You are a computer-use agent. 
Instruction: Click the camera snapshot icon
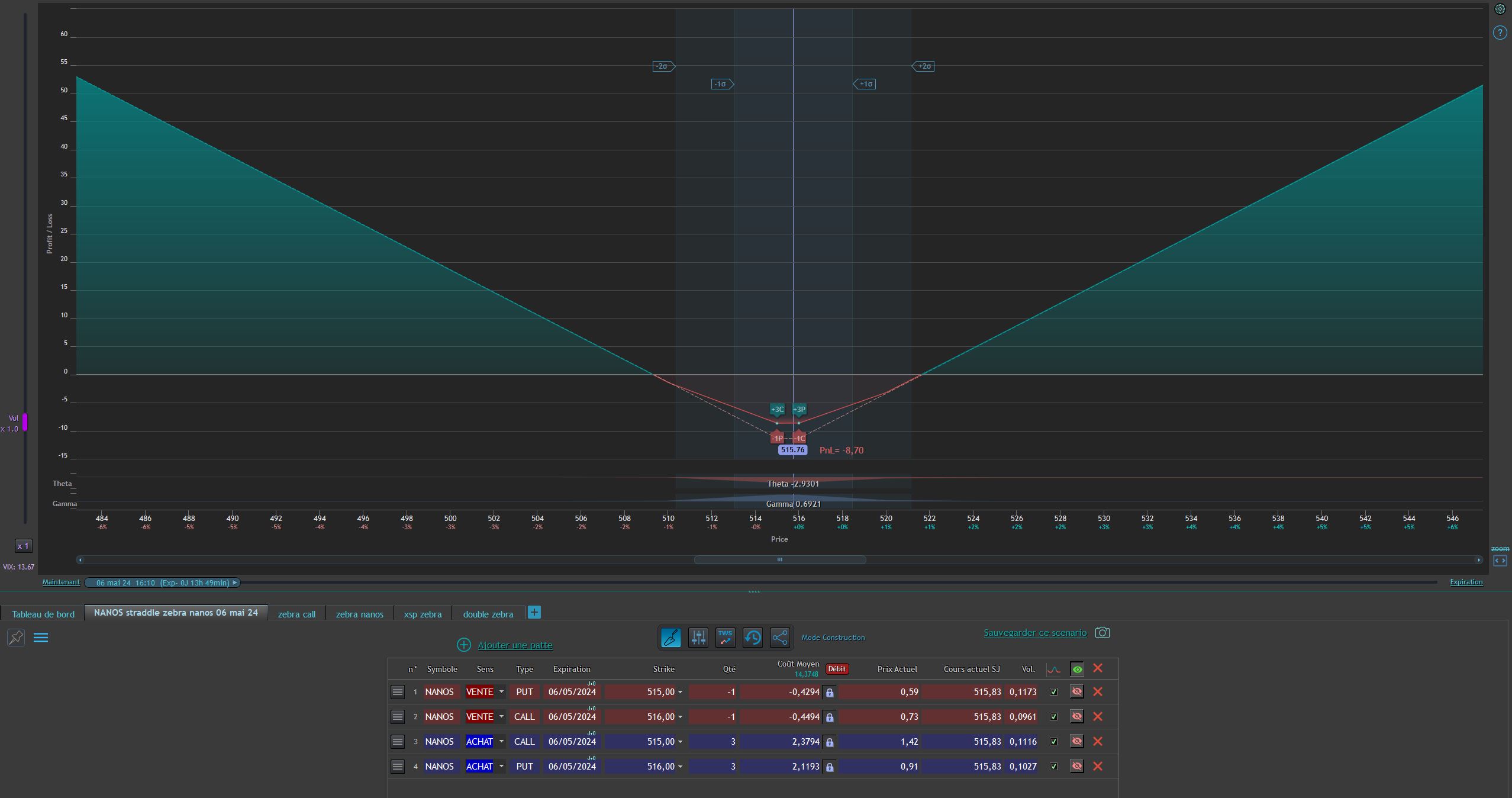coord(1102,633)
